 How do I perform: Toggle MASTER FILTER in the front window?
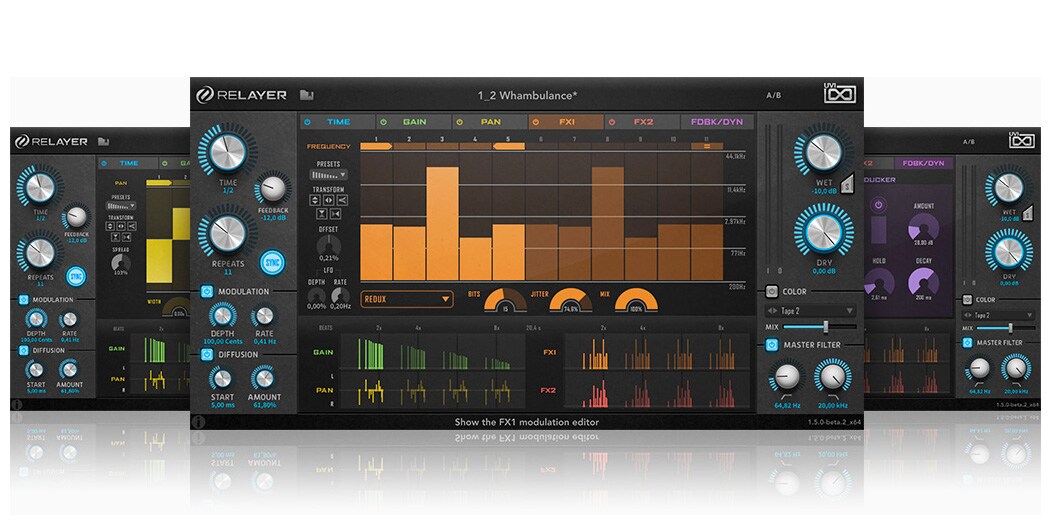coord(772,345)
